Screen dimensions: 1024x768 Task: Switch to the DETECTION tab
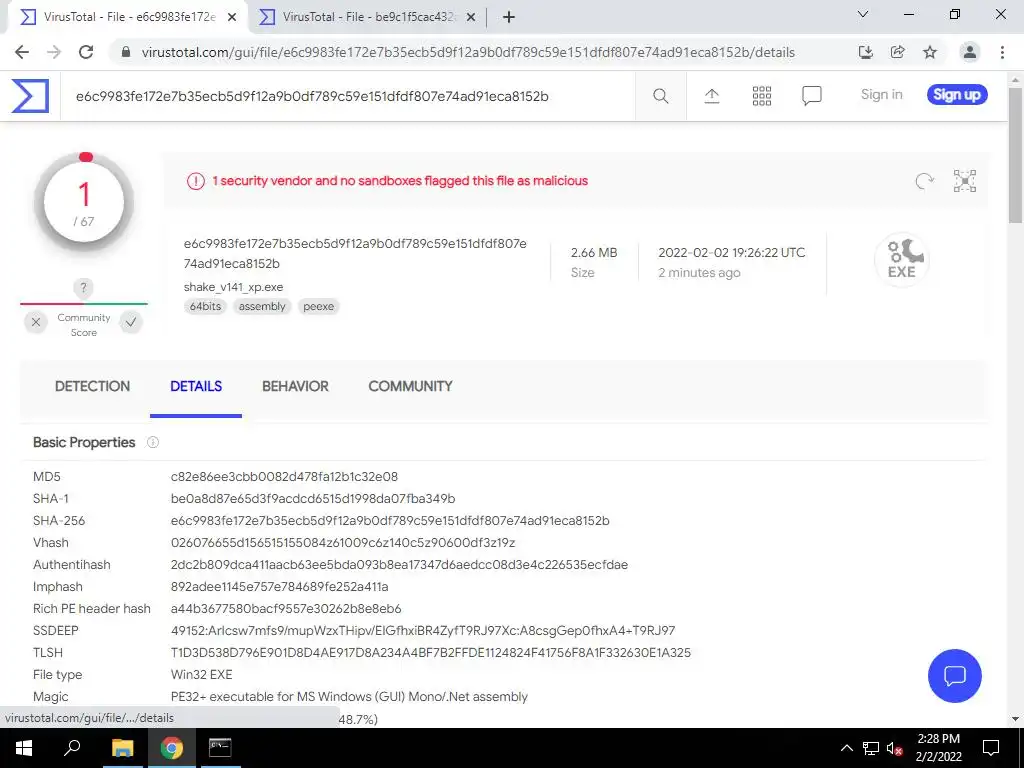coord(92,386)
